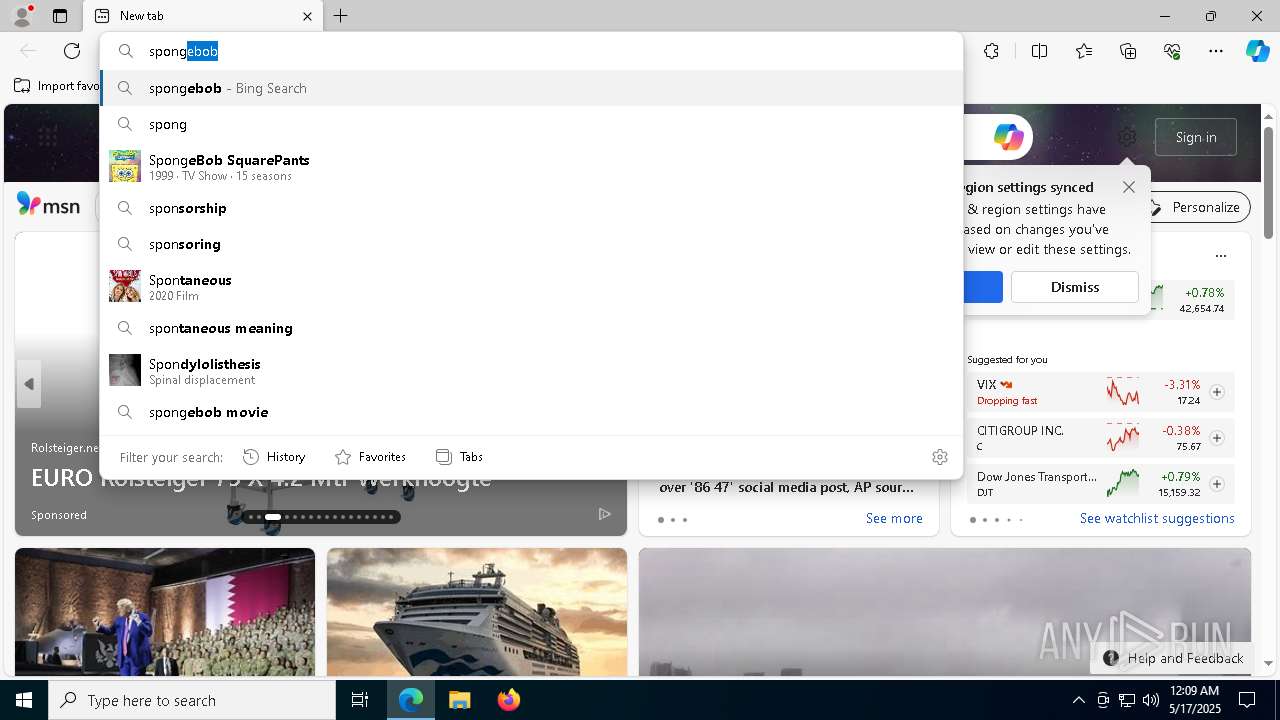Click the Sign in button
Image resolution: width=1280 pixels, height=720 pixels.
[x=1196, y=137]
